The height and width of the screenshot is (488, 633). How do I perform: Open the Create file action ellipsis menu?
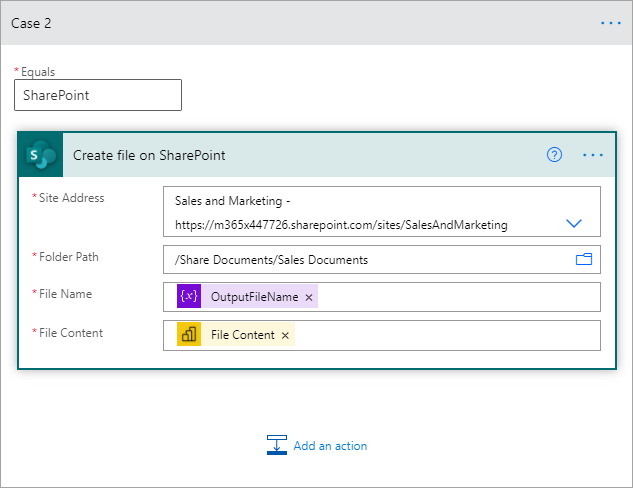pos(593,155)
